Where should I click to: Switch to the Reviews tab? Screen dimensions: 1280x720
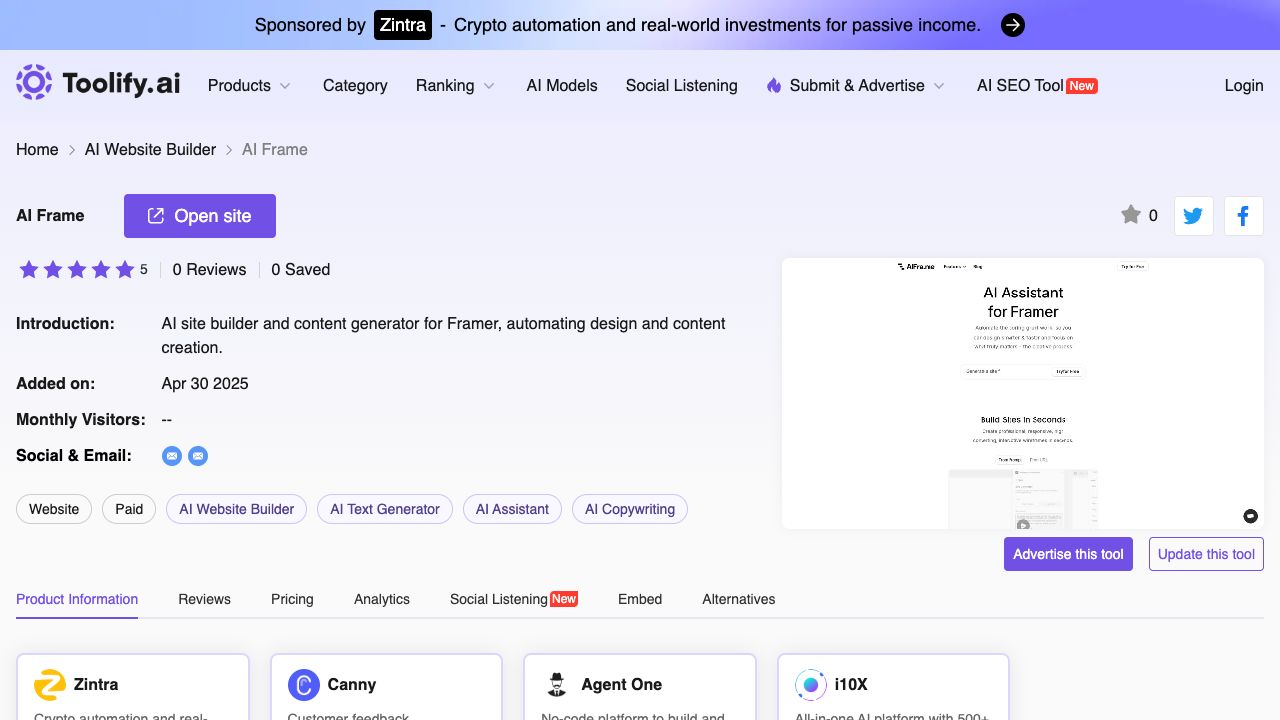click(x=204, y=599)
